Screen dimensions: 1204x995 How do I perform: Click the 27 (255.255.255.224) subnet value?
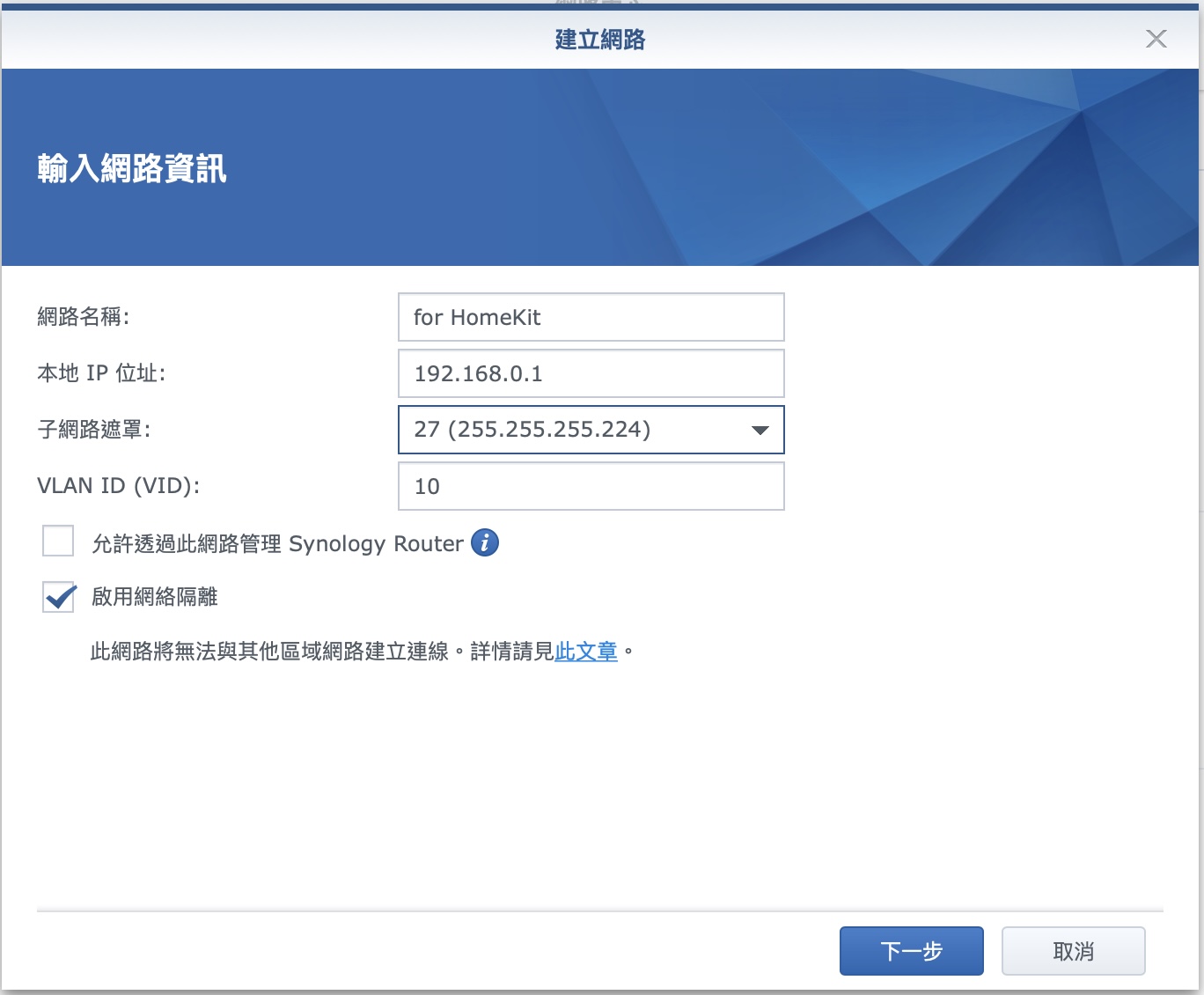[532, 430]
